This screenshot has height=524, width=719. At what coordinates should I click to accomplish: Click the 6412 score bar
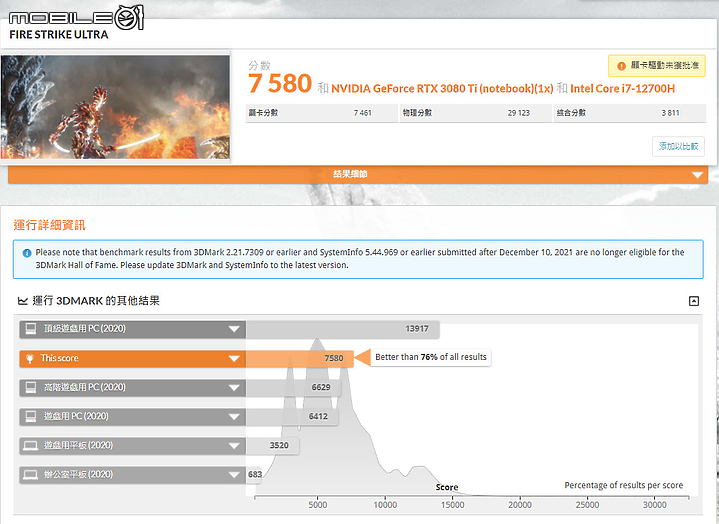pyautogui.click(x=292, y=416)
